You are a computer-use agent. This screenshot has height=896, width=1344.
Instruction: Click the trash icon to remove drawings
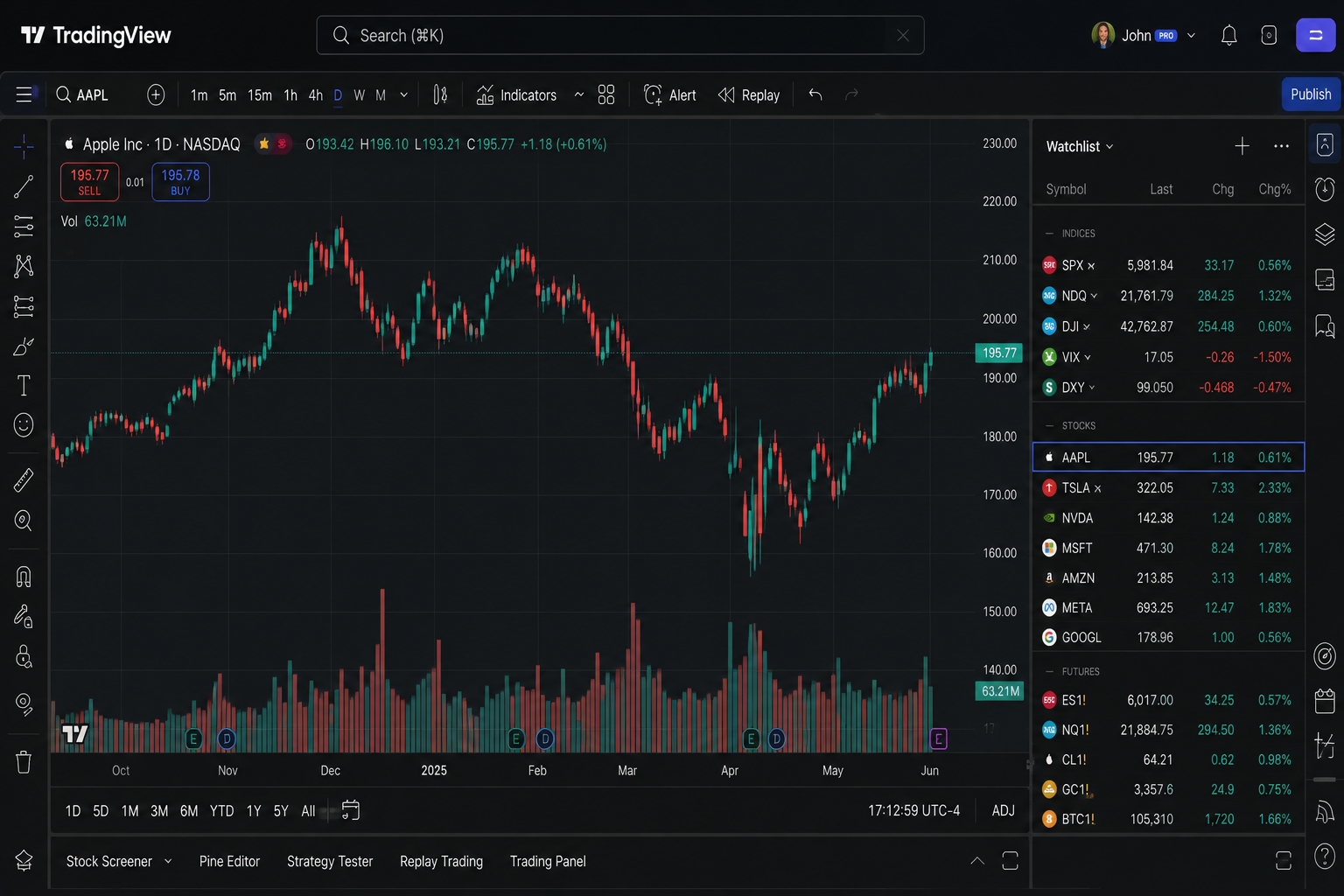(24, 762)
